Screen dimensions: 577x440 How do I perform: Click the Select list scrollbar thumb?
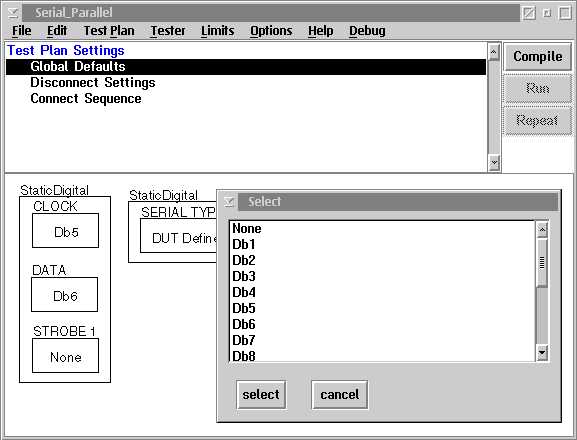pyautogui.click(x=542, y=263)
